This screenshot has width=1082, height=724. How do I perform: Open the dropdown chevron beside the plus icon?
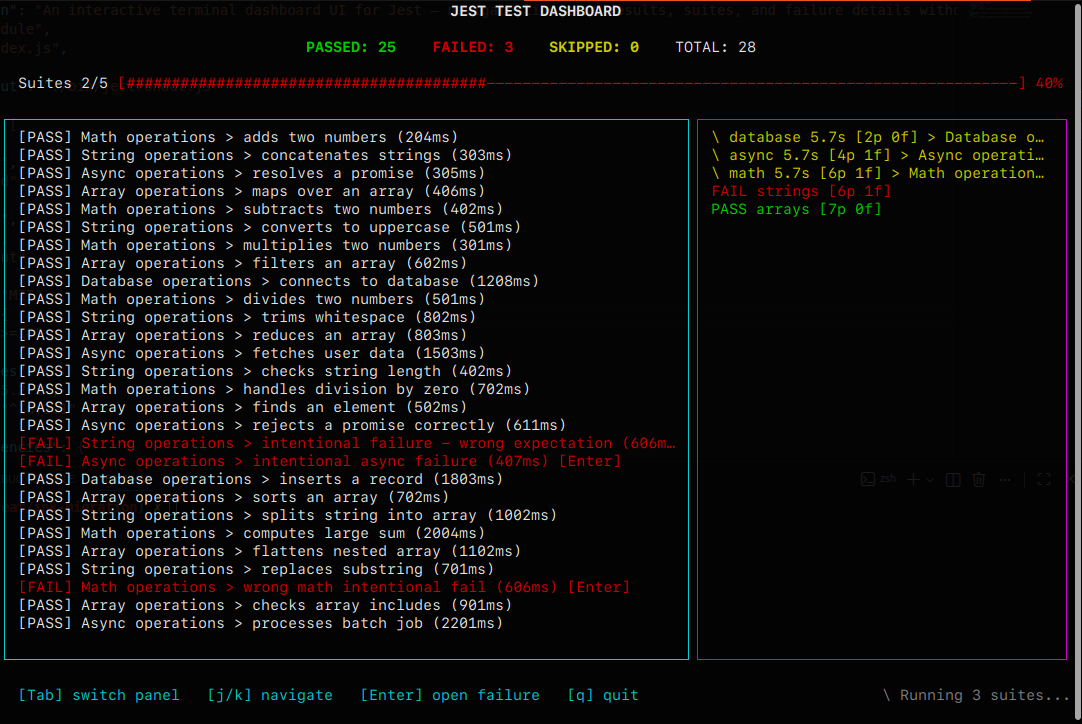click(930, 480)
